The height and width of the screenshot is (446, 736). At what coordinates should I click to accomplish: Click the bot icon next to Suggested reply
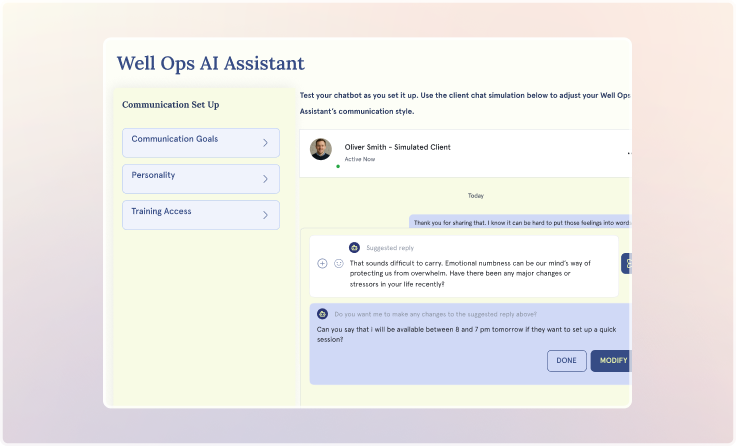coord(354,247)
